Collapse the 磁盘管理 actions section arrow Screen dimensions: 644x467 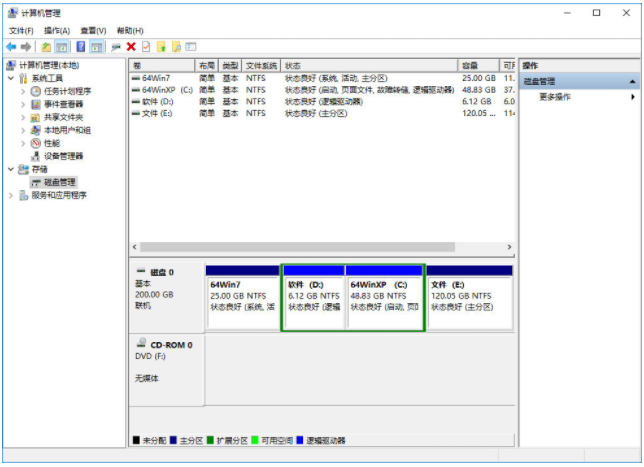pos(632,82)
